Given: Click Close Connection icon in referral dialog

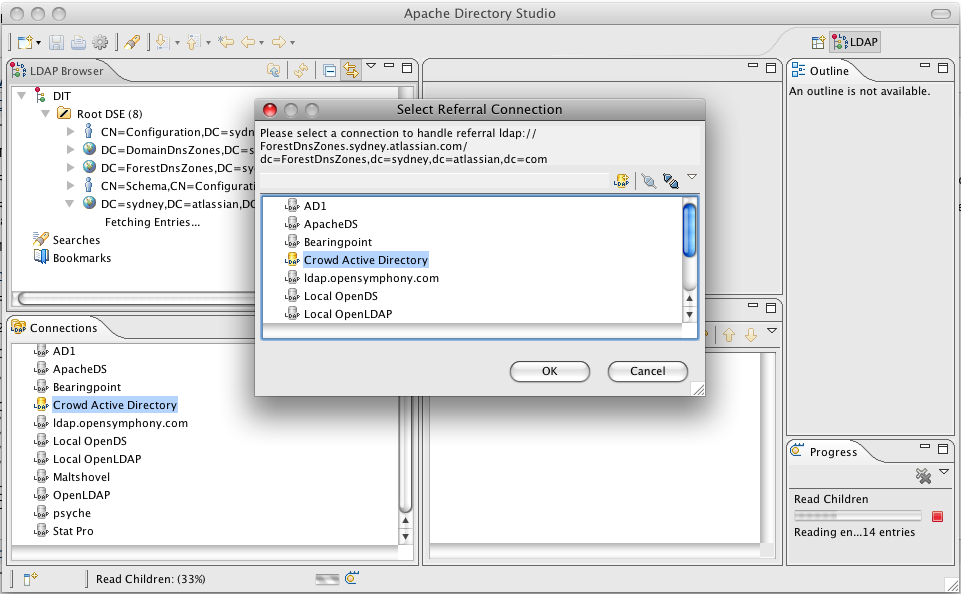Looking at the screenshot, I should pos(648,181).
